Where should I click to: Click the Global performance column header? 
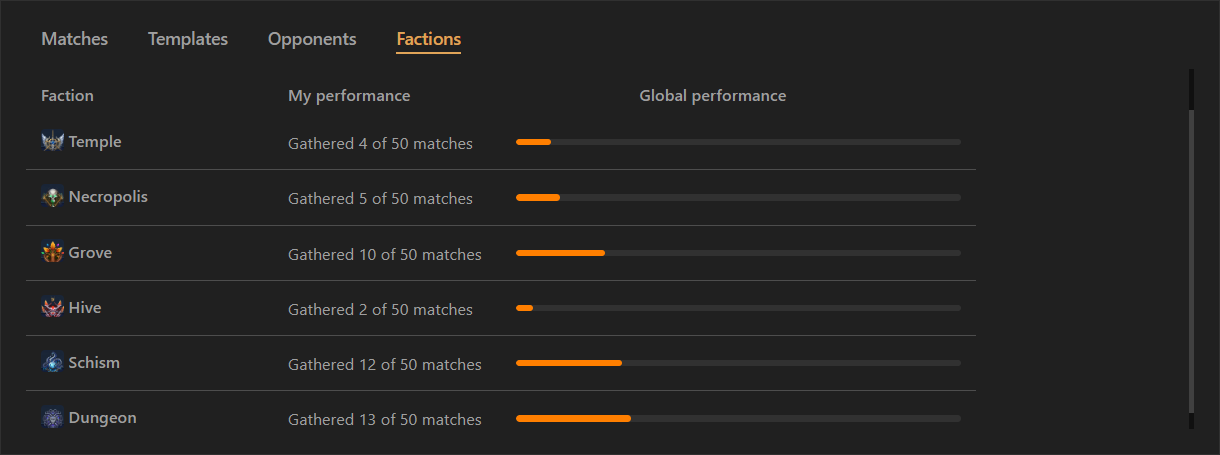point(713,96)
